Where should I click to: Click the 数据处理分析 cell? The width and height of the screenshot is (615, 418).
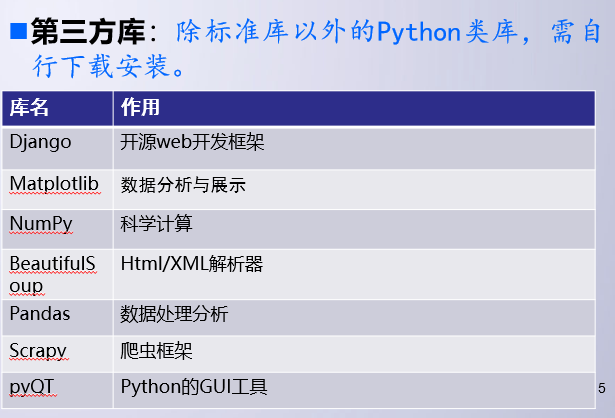point(354,318)
